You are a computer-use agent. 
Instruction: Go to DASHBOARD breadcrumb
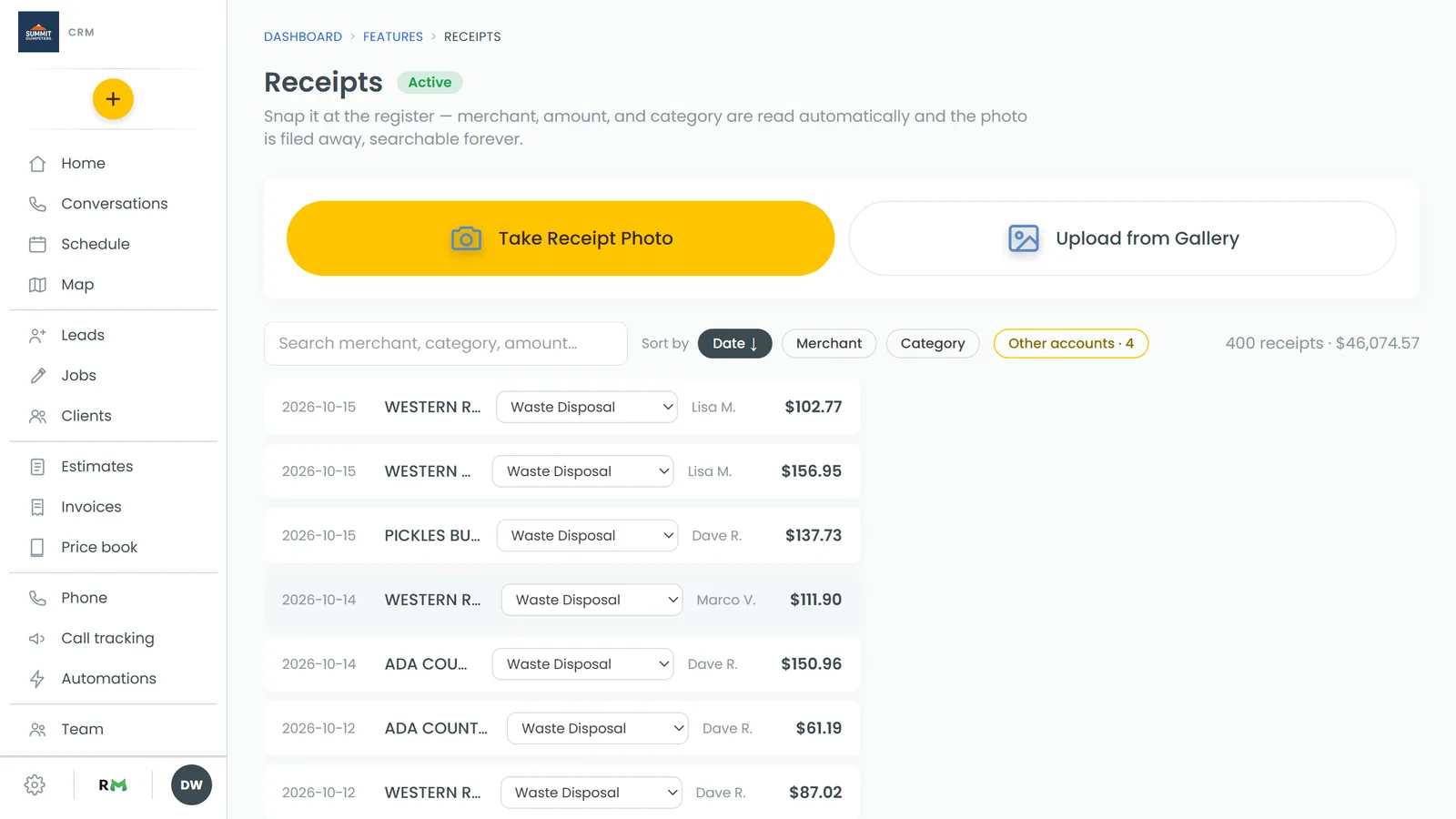point(303,36)
